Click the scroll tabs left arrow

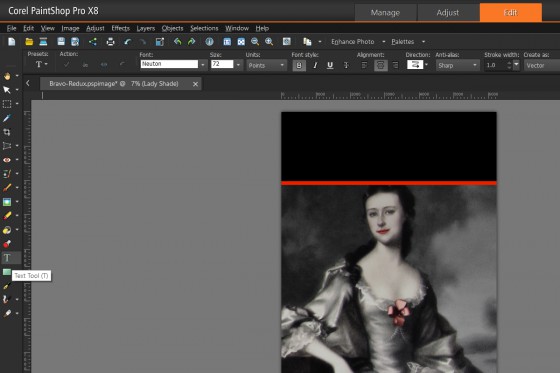(x=28, y=83)
